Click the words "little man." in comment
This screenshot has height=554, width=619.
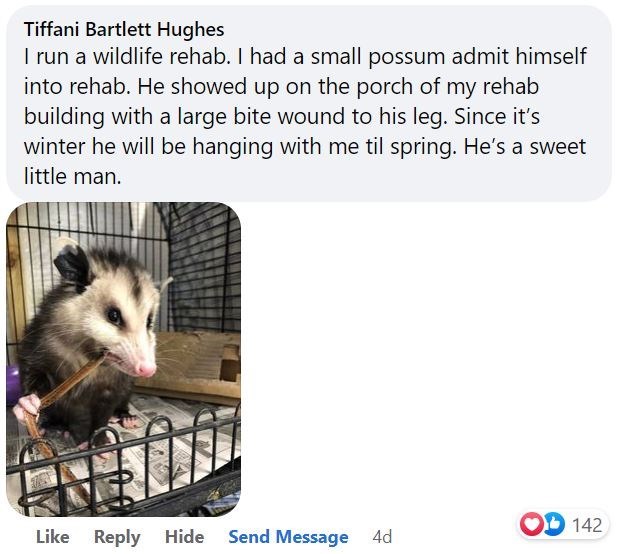pos(72,176)
